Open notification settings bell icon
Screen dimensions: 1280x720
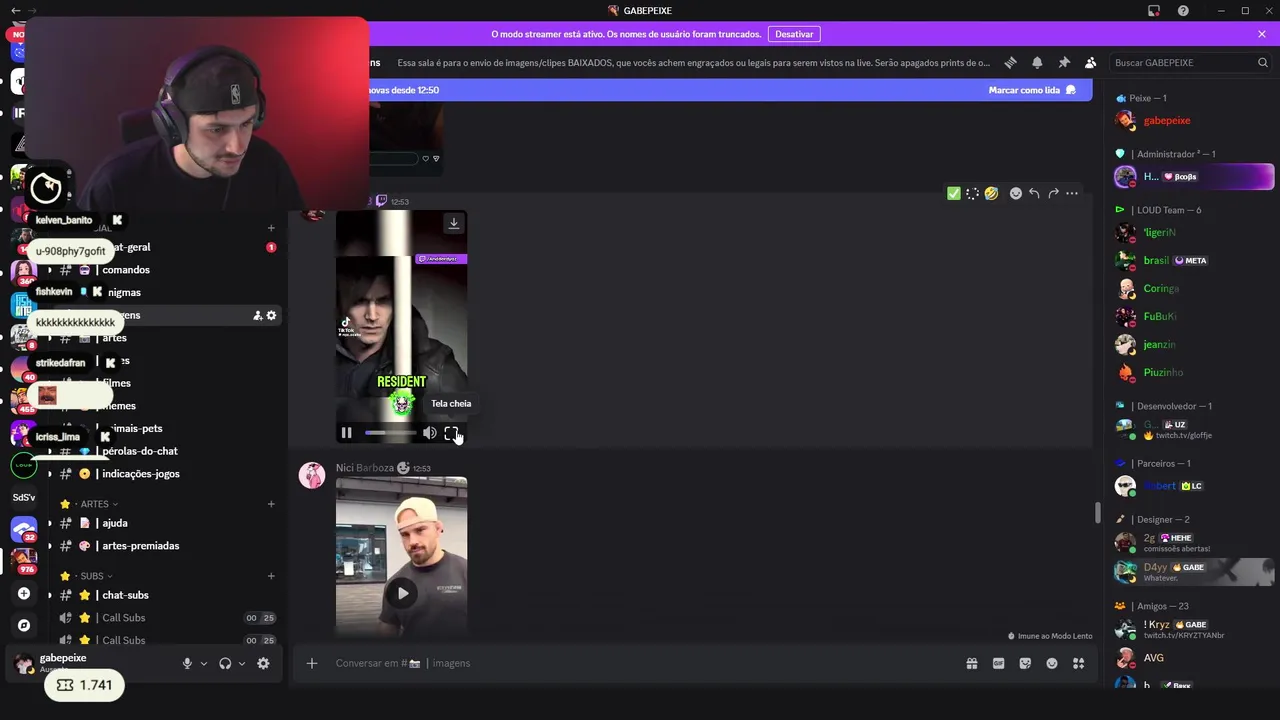click(x=1037, y=62)
